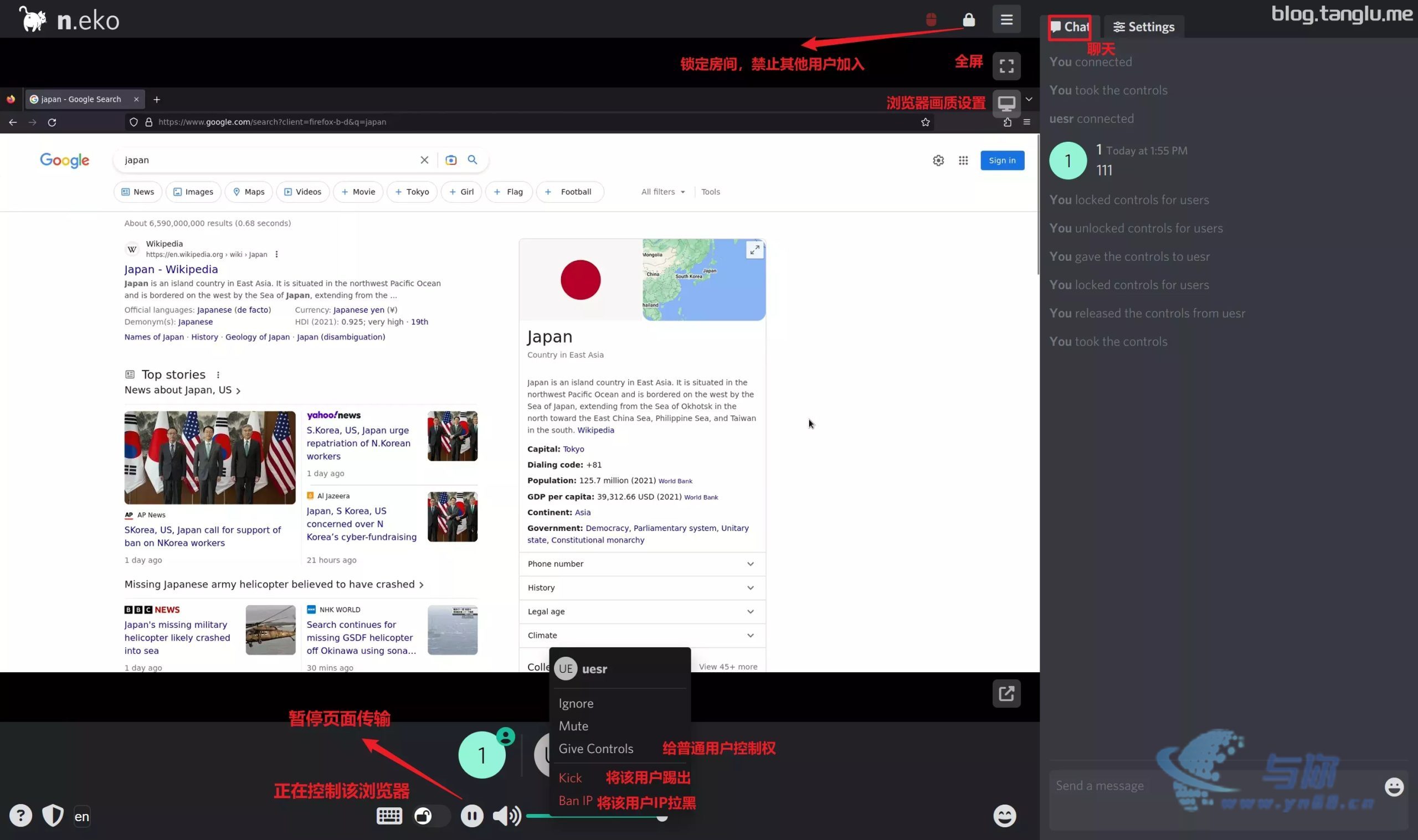Adjust the volume slider
This screenshot has height=840, width=1418.
coord(595,816)
